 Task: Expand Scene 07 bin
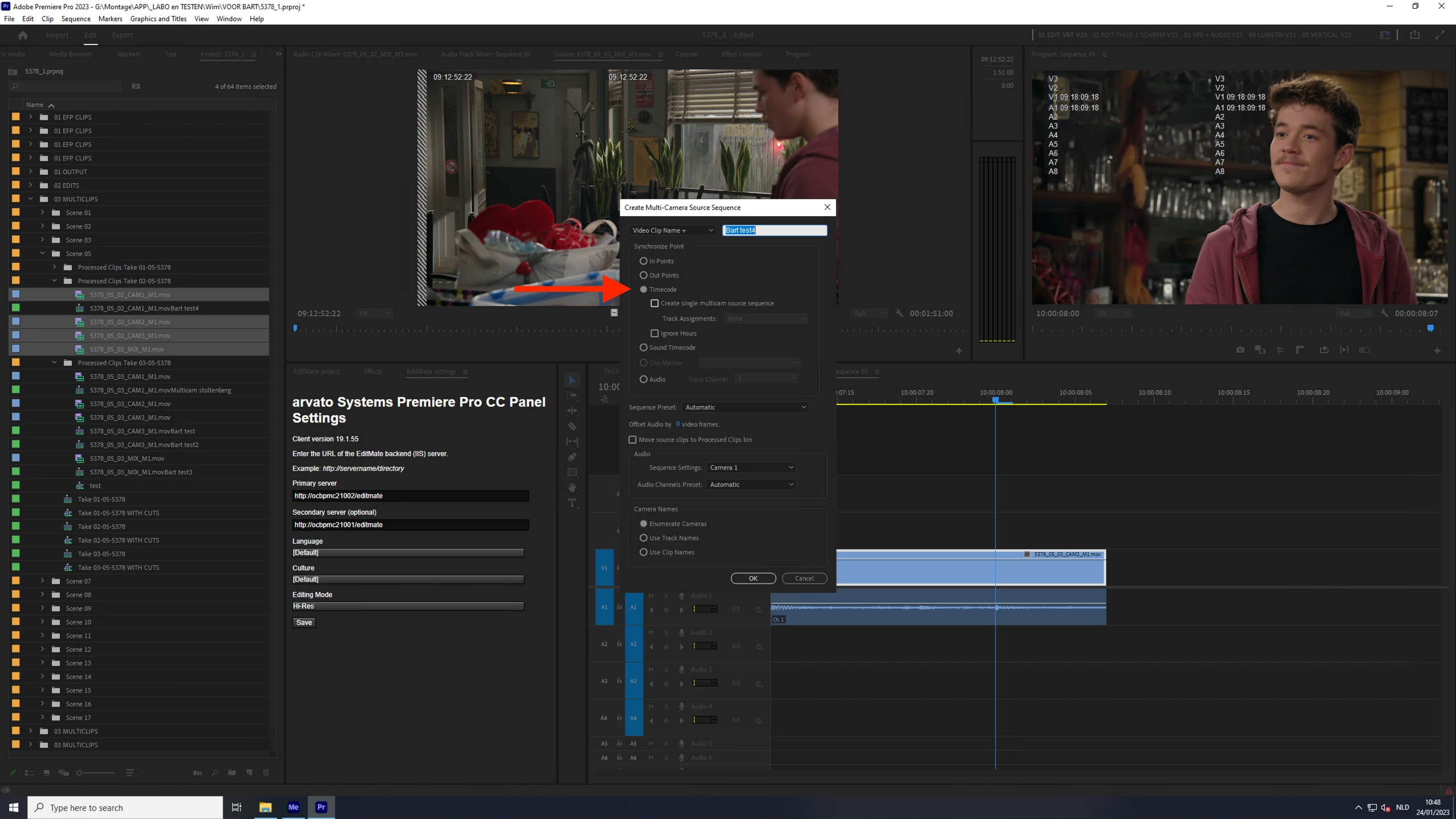tap(42, 581)
